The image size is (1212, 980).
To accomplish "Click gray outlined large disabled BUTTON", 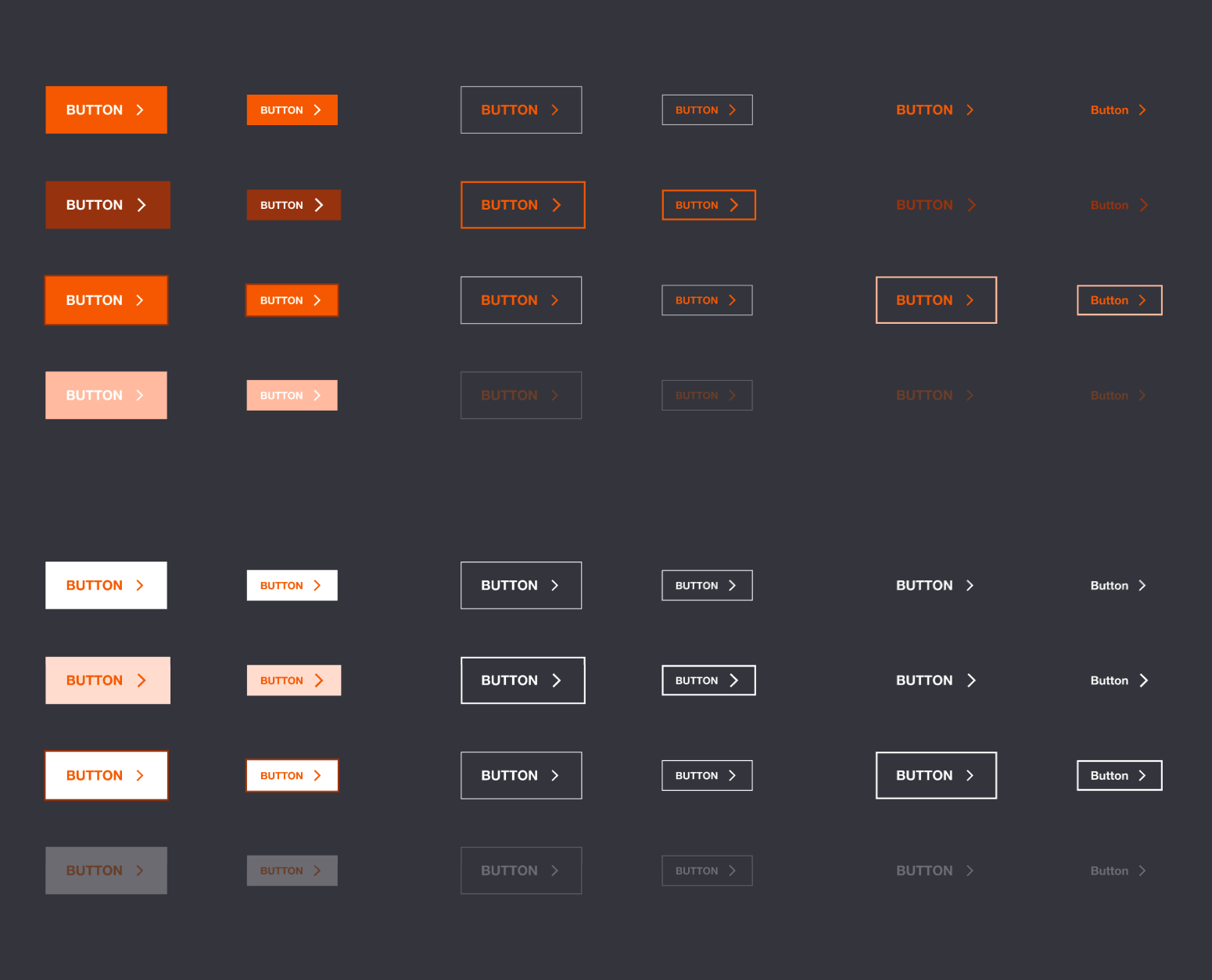I will (521, 871).
